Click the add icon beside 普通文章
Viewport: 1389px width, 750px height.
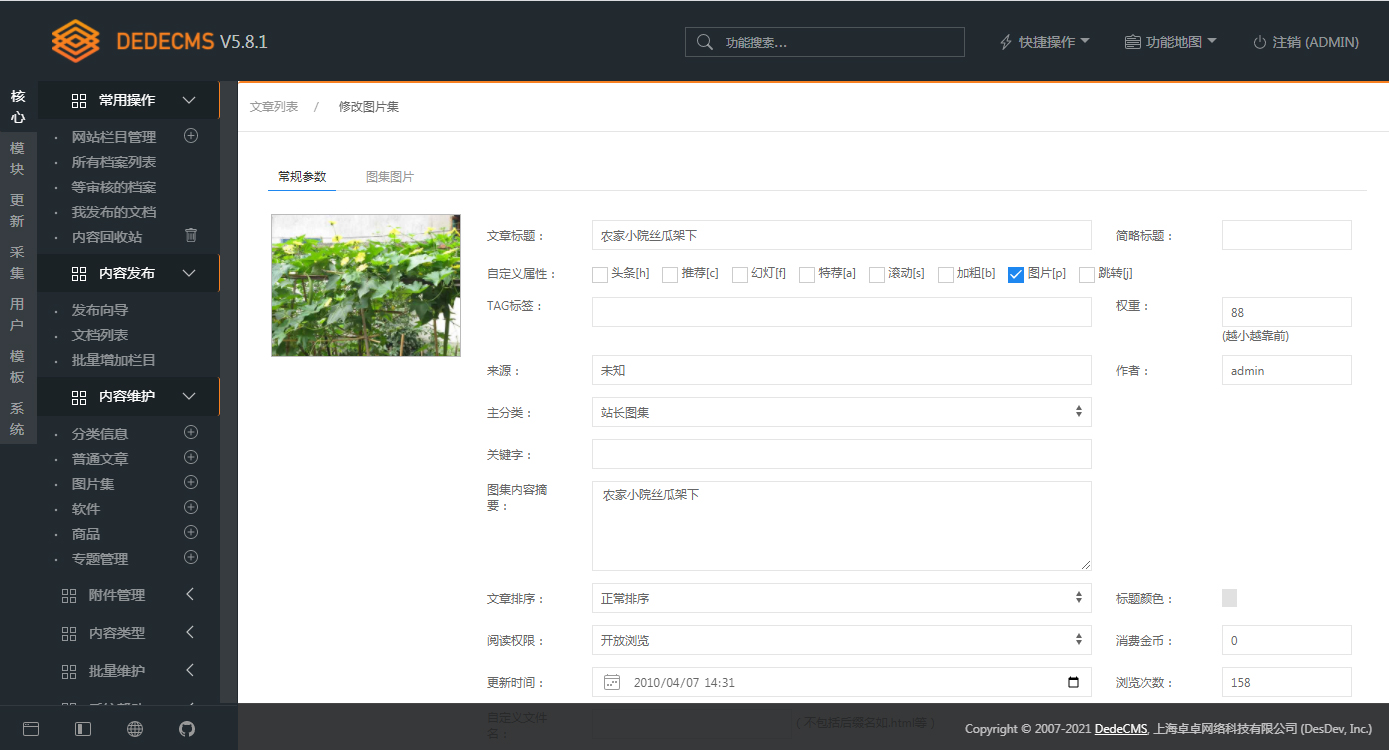[190, 457]
